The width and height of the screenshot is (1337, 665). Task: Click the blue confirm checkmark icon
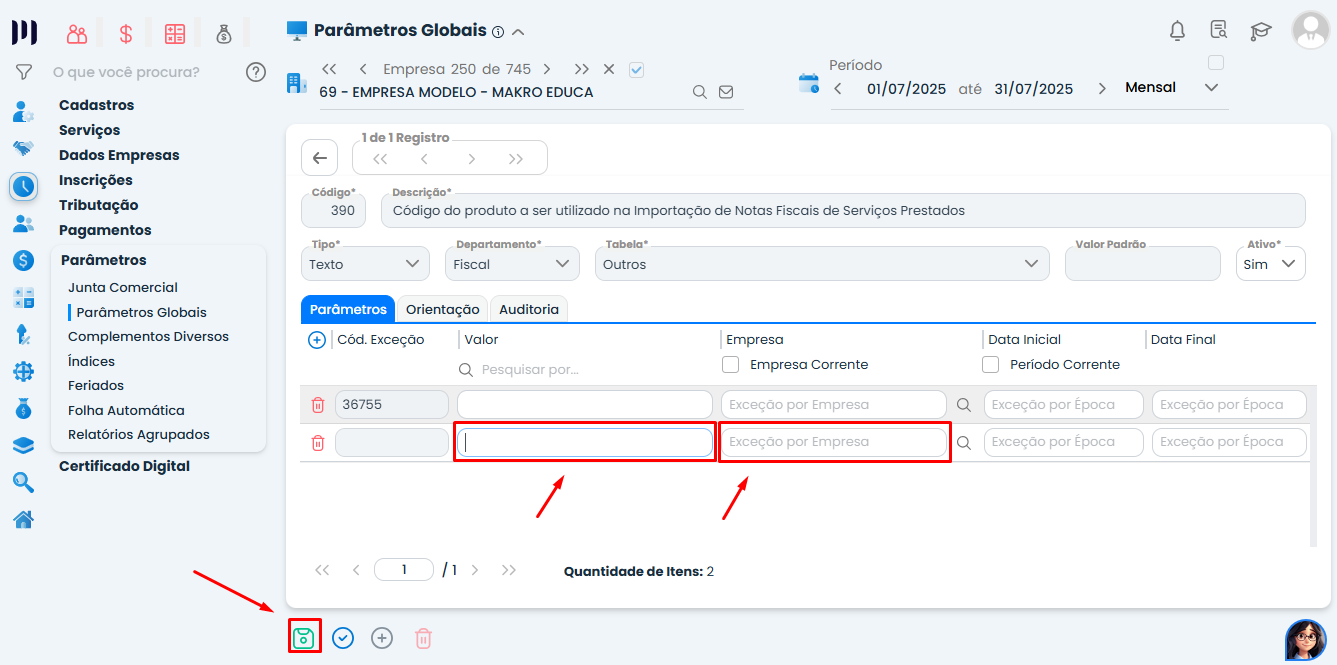point(343,637)
